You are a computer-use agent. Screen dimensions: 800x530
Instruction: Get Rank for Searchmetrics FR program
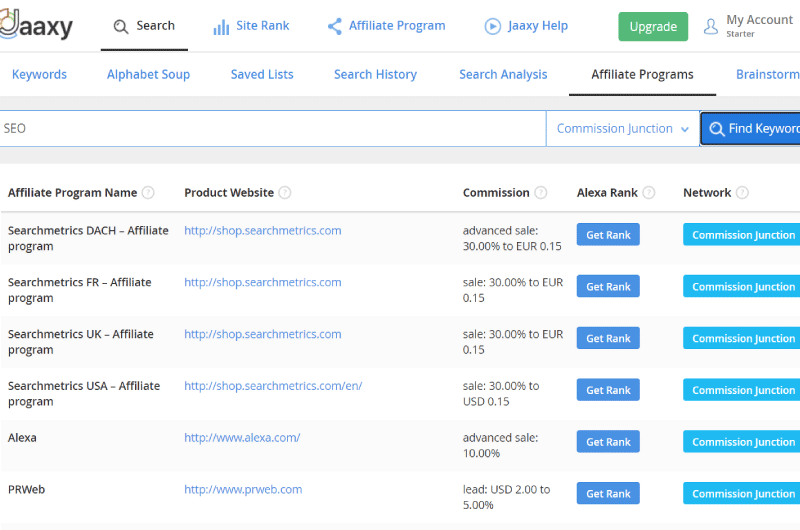(608, 286)
